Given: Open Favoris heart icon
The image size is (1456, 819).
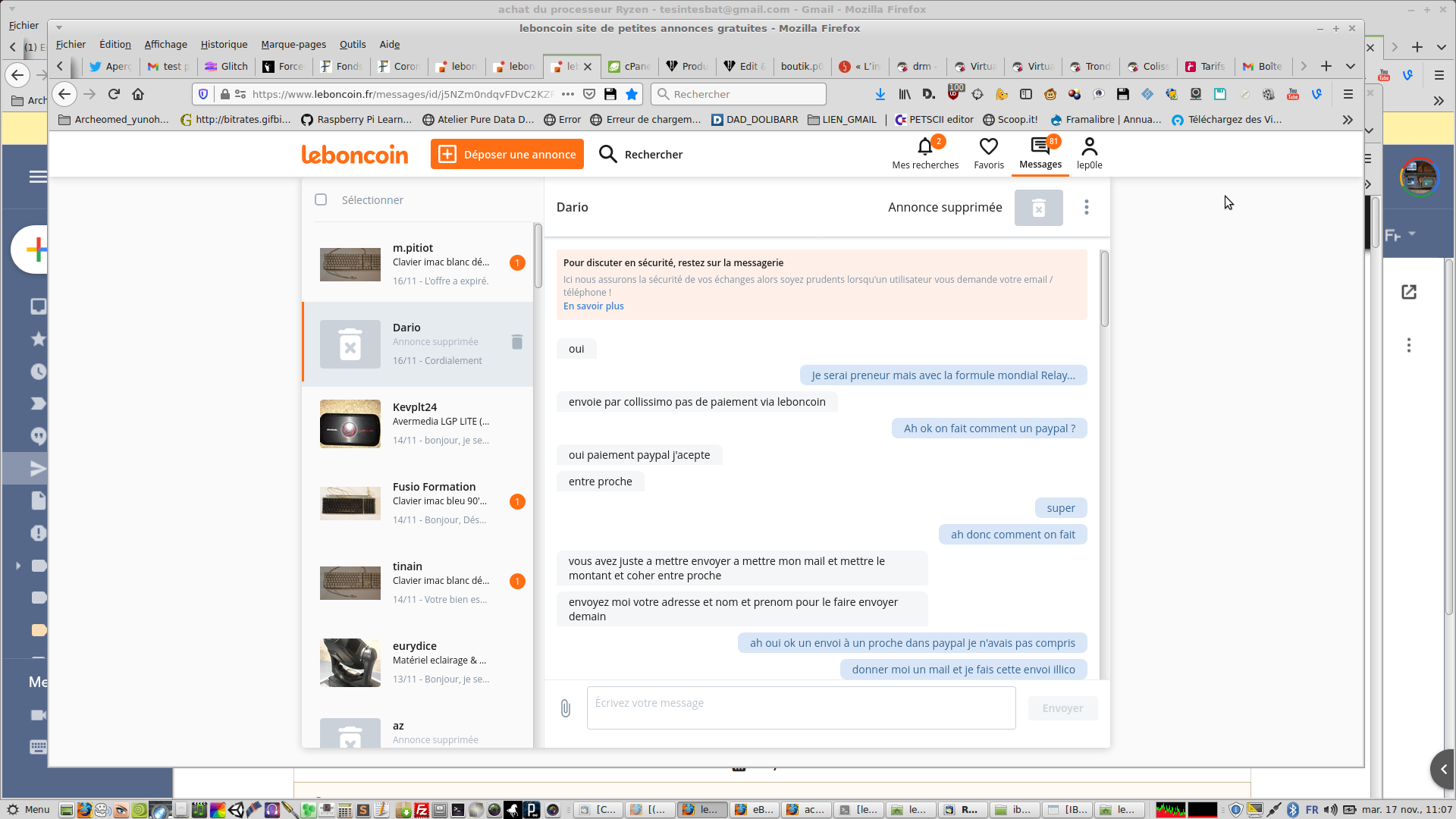Looking at the screenshot, I should point(988,146).
